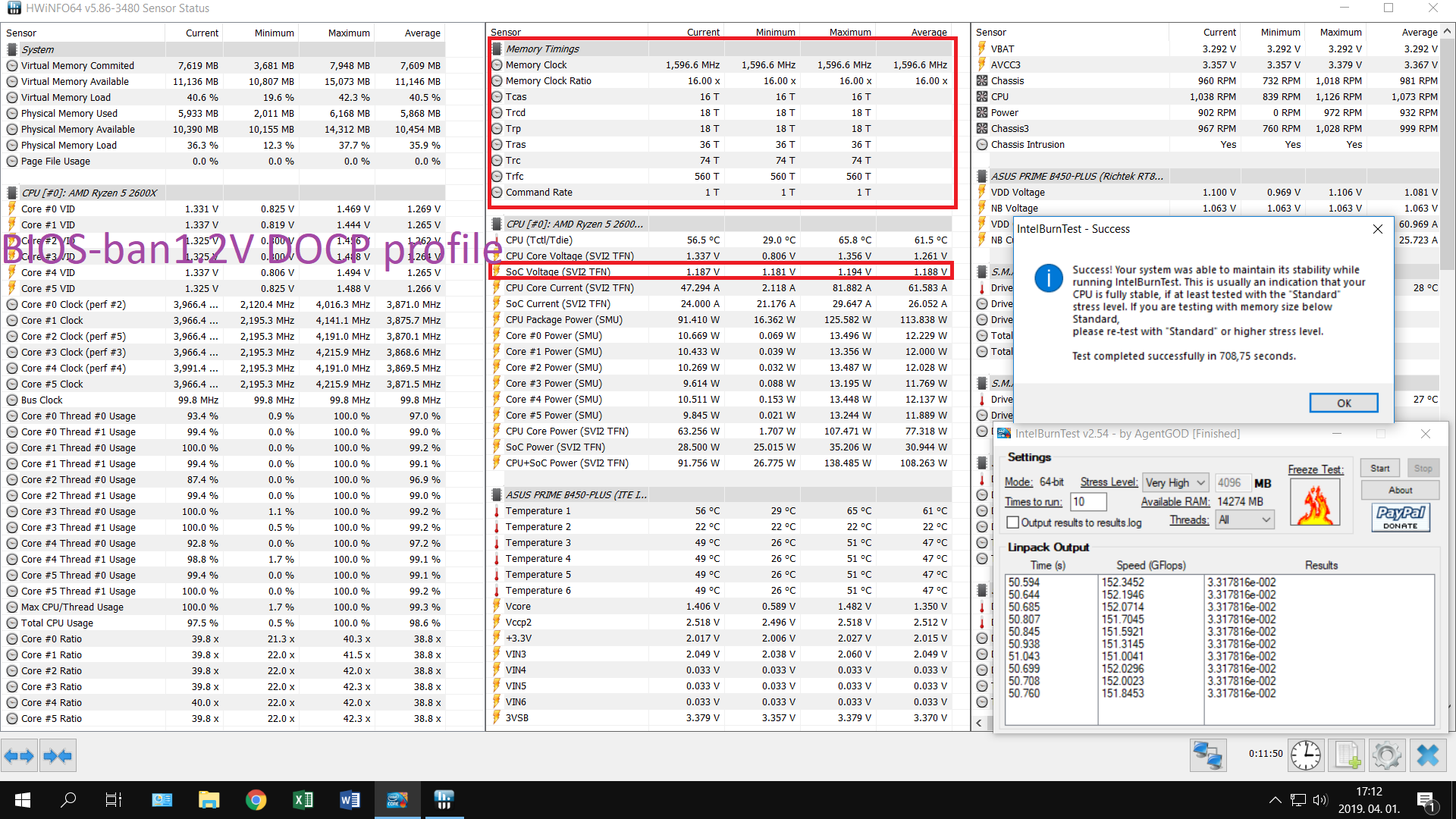Viewport: 1456px width, 819px height.
Task: Open Task View on taskbar
Action: coord(114,800)
